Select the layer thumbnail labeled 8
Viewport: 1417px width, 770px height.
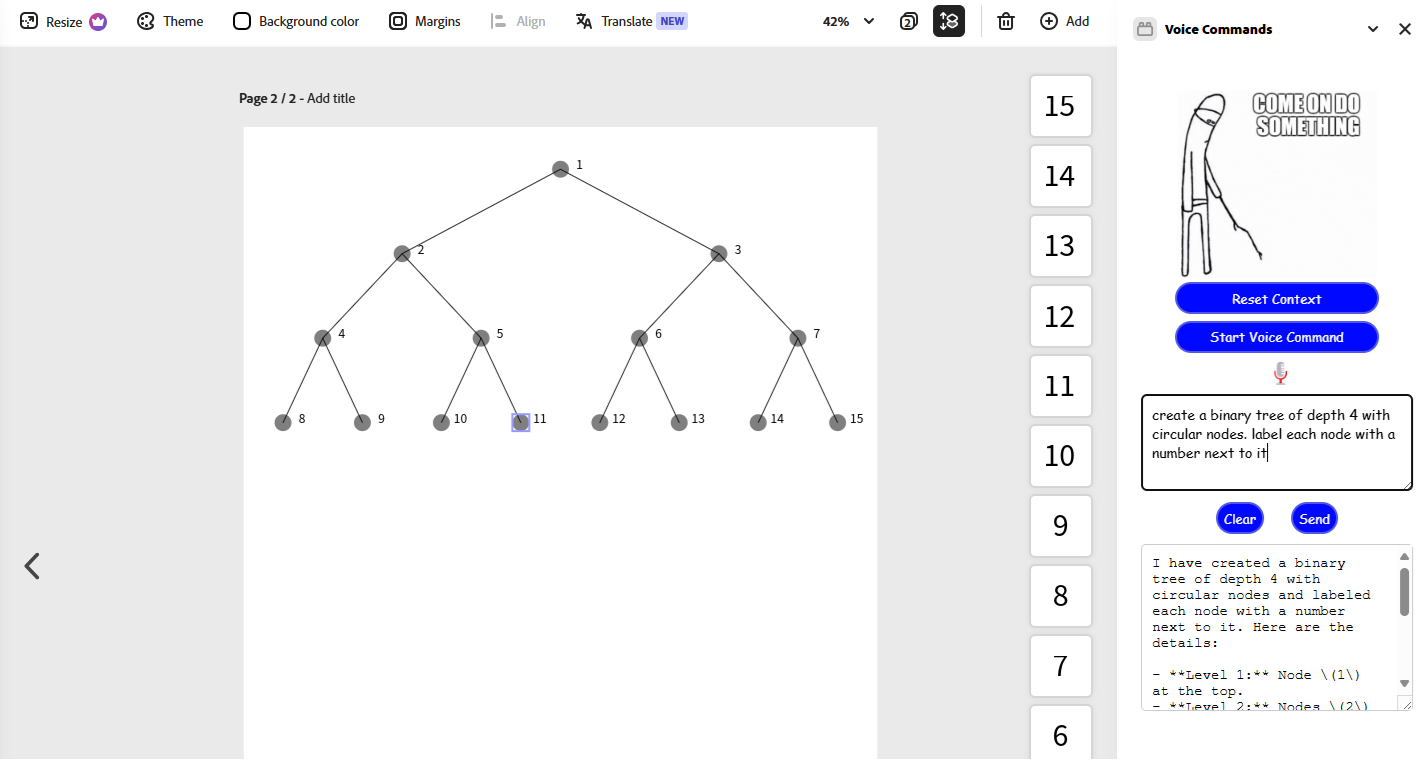[1060, 596]
